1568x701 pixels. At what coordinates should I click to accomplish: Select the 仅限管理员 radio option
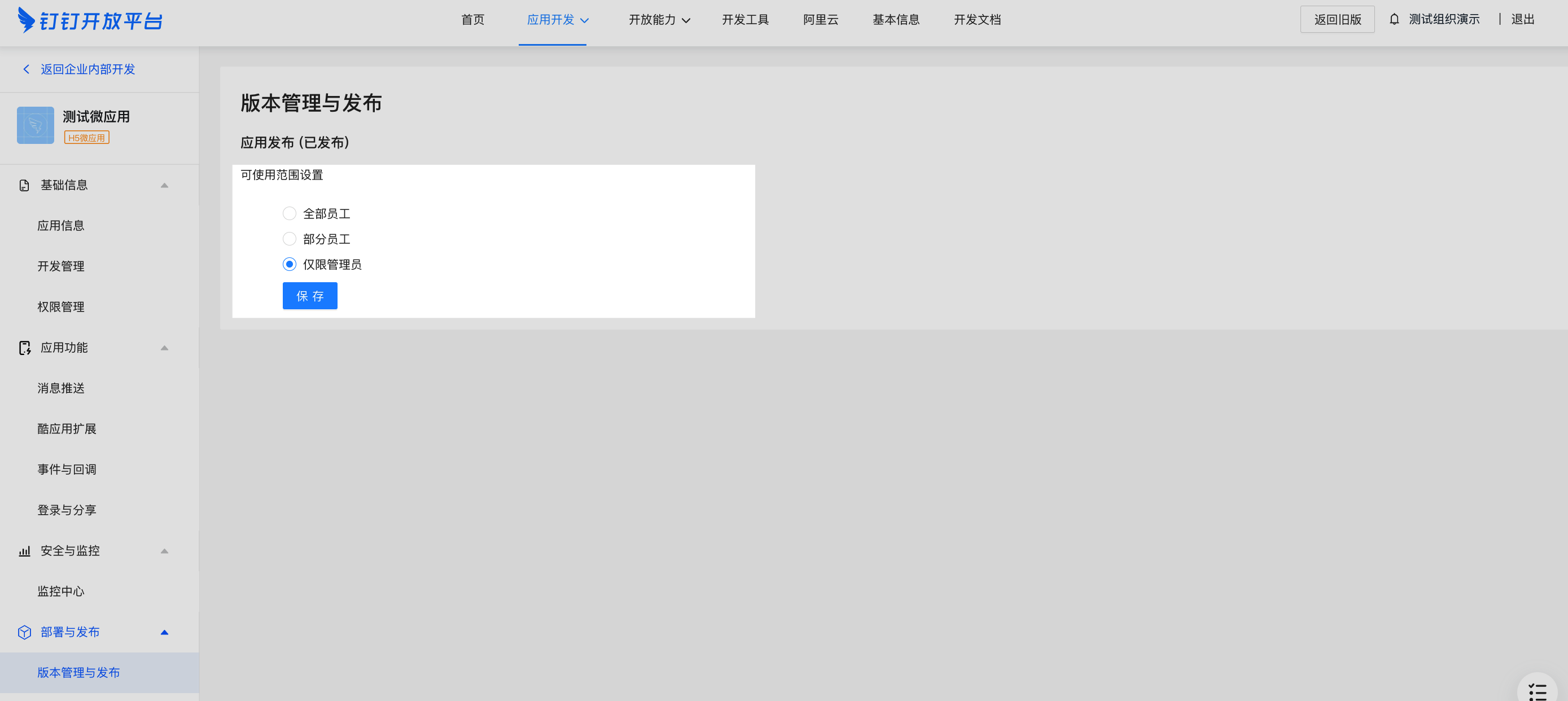tap(289, 265)
